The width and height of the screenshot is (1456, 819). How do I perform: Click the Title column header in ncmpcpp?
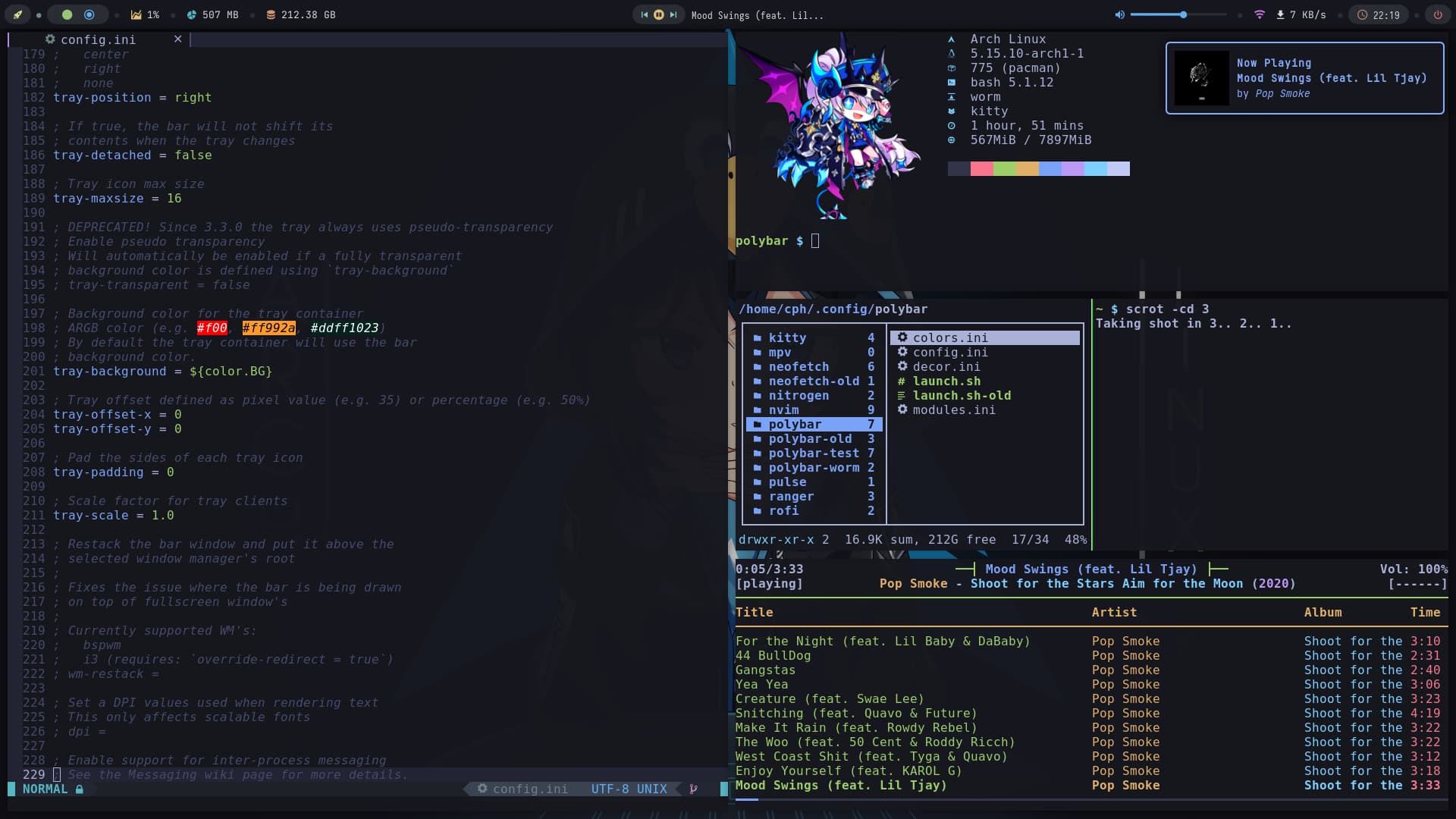tap(754, 612)
